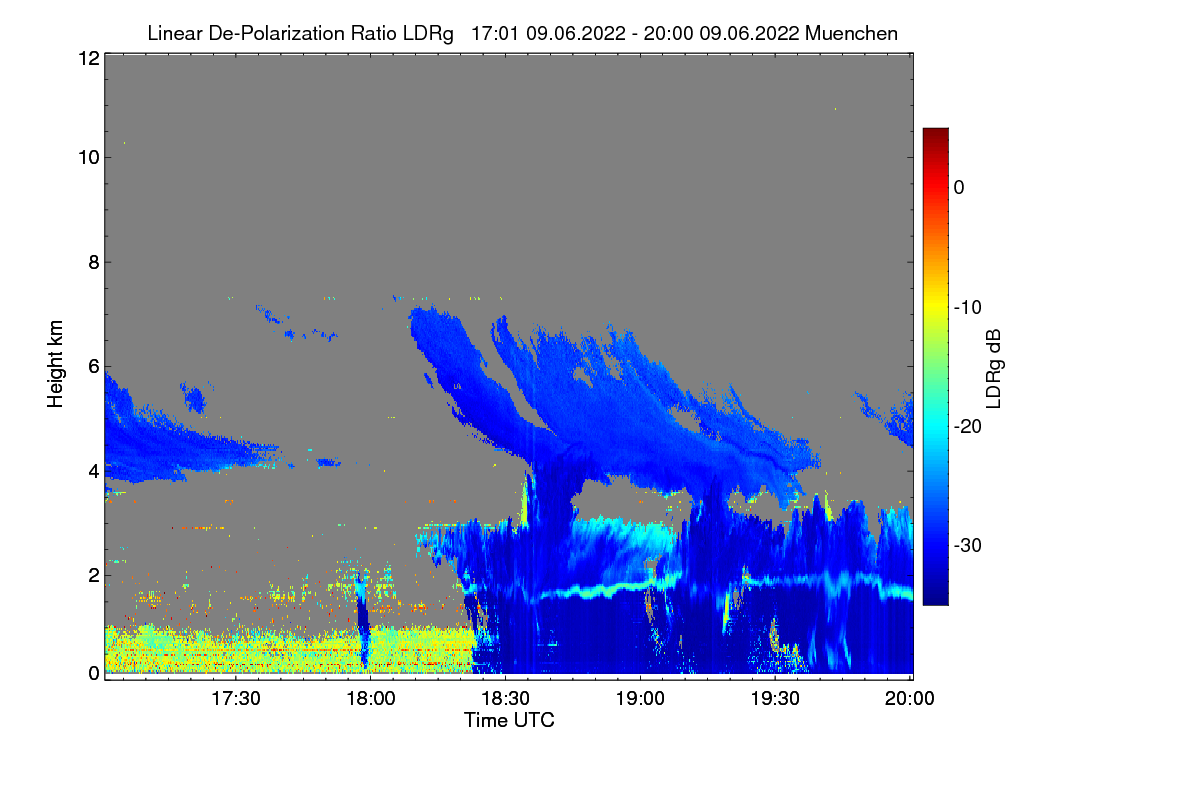Click the colorbar value label -10

967,307
